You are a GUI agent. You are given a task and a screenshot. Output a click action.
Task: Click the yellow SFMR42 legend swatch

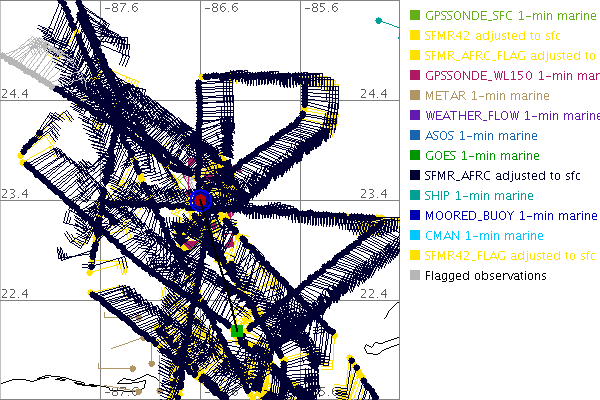point(415,36)
